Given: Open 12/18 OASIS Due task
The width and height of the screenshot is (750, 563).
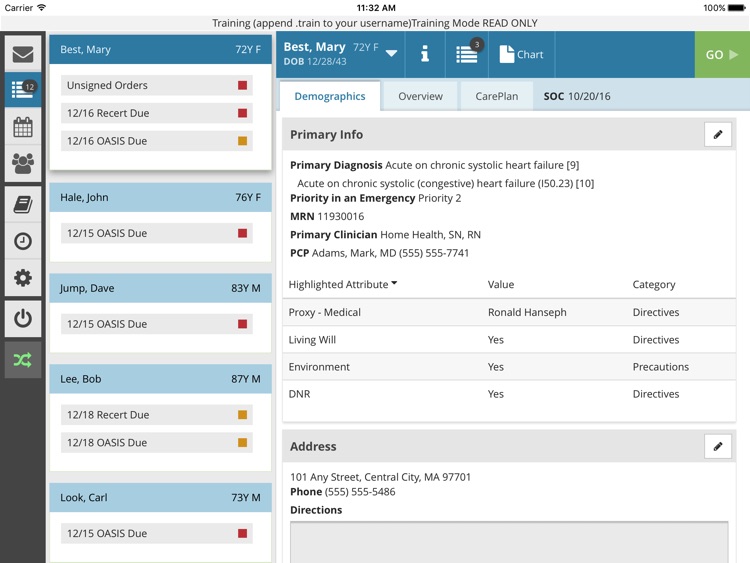Looking at the screenshot, I should pos(157,442).
